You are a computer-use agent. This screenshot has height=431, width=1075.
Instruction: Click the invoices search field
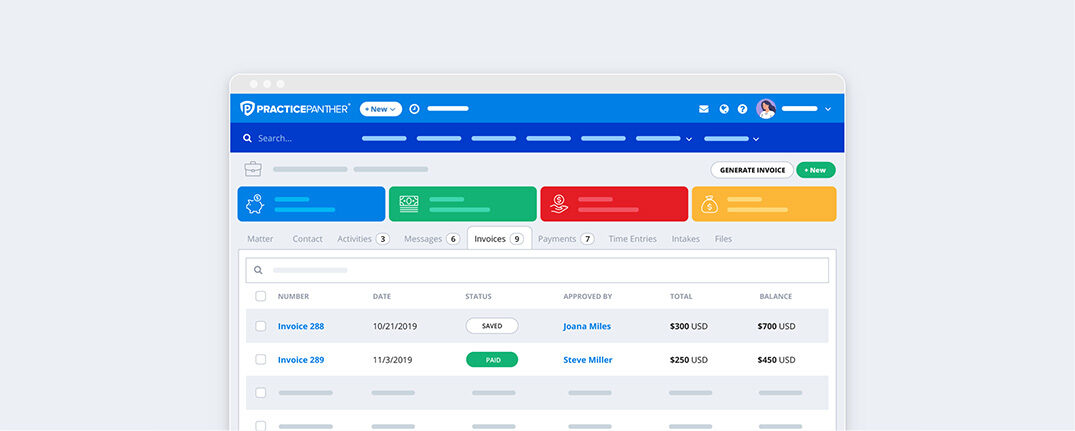coord(537,270)
